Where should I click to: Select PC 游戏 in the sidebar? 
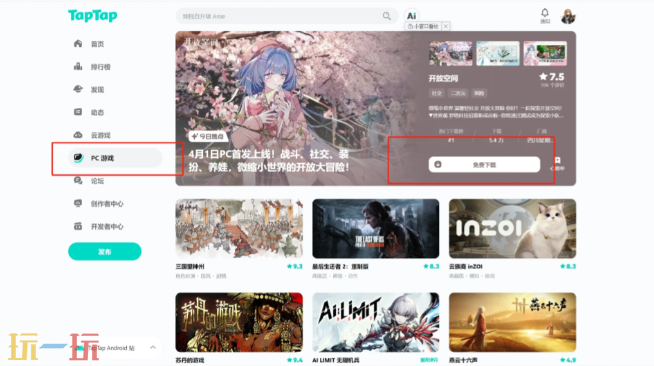(115, 158)
